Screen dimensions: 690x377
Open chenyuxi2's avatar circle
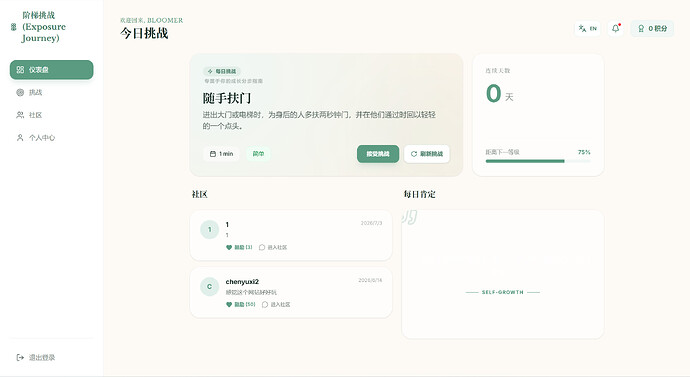point(209,286)
